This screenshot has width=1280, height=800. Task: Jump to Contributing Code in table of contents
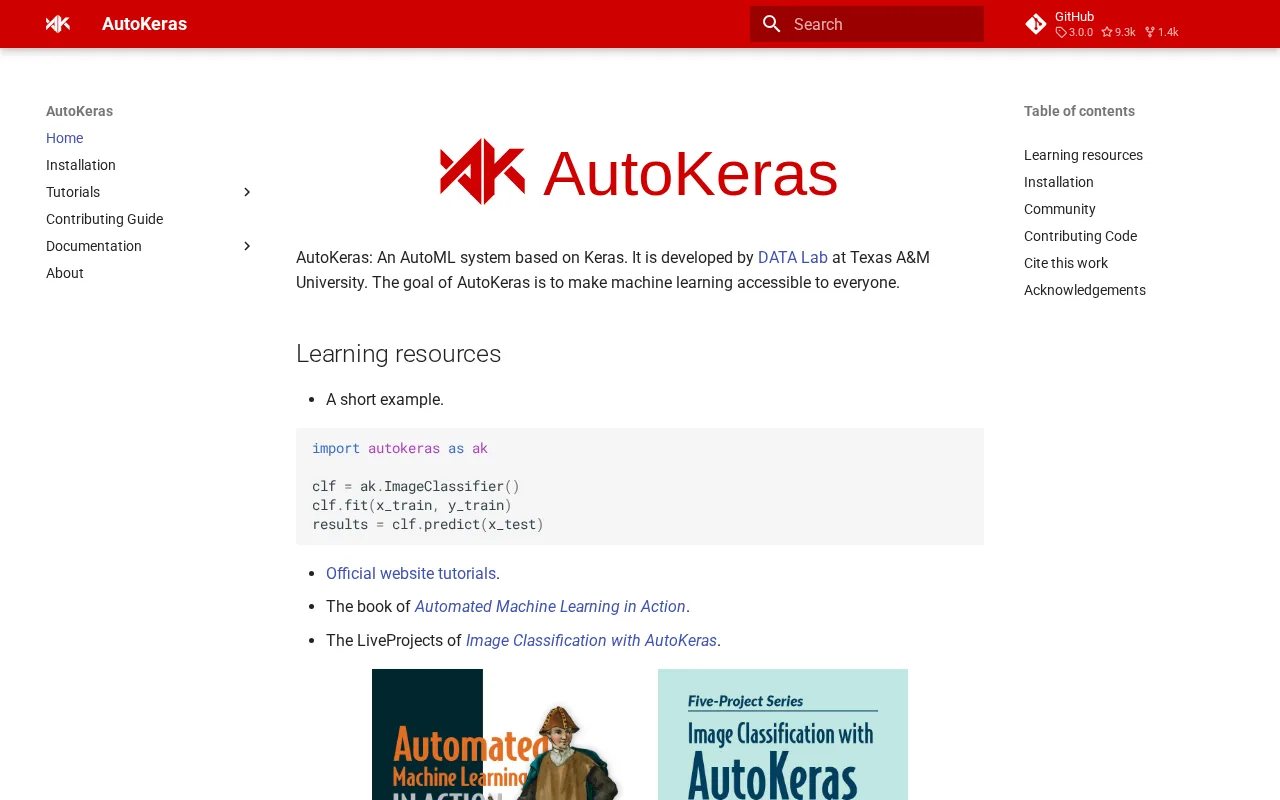[1080, 236]
